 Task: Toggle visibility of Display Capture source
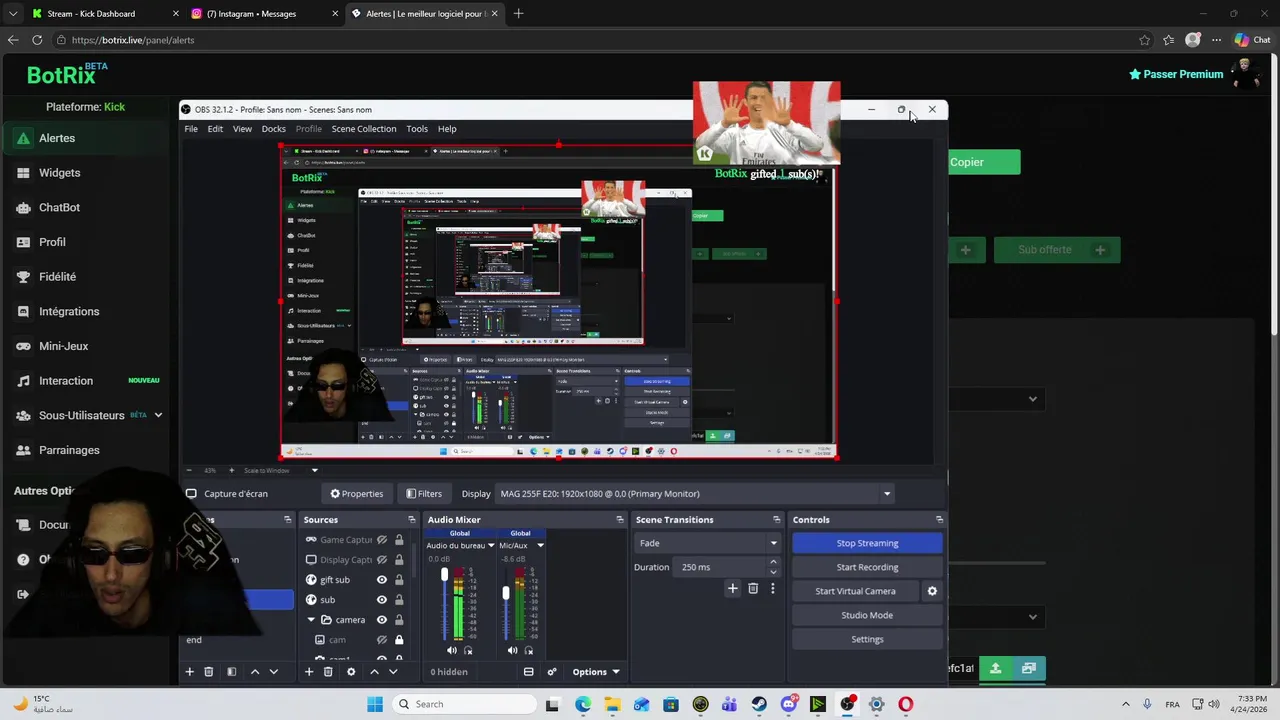pyautogui.click(x=381, y=560)
